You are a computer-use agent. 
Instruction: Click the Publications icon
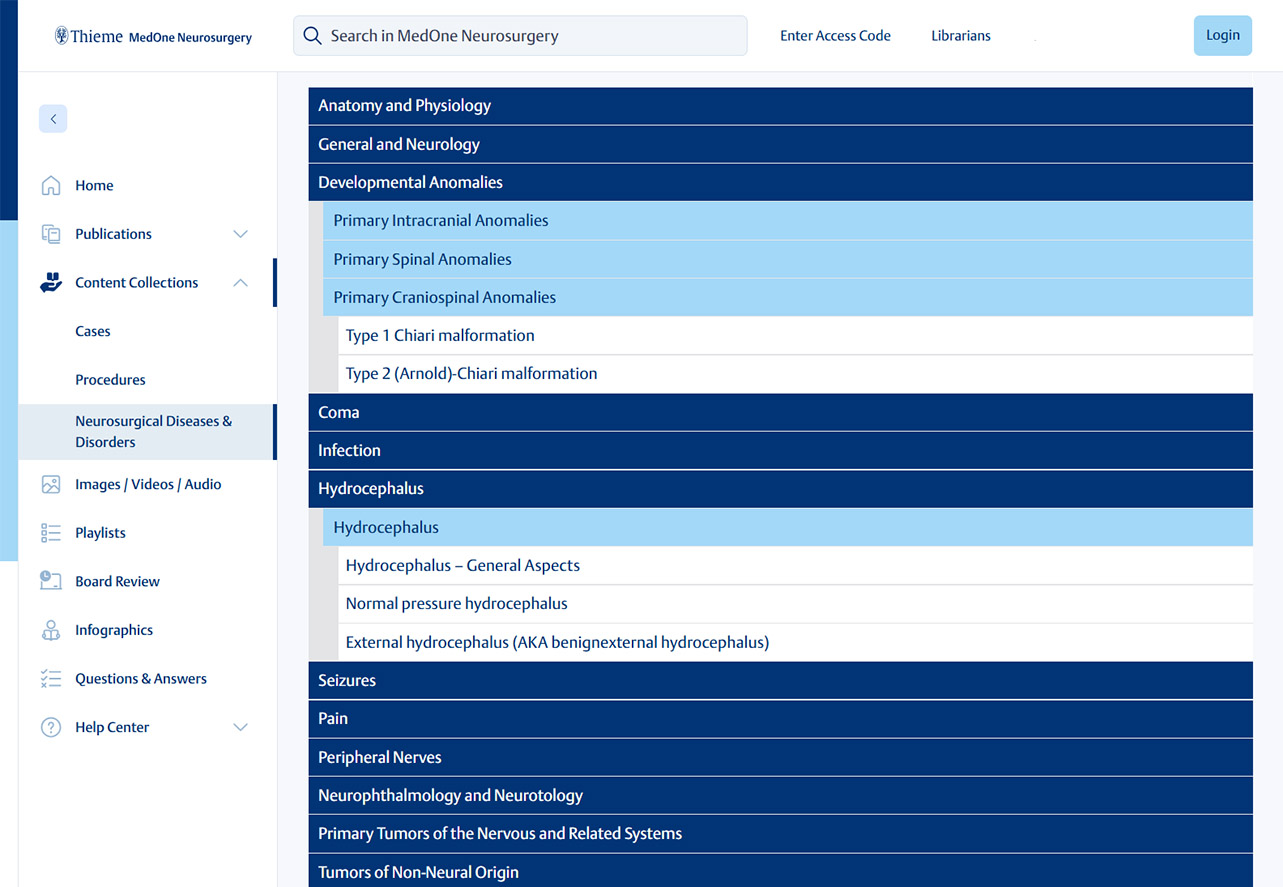[x=50, y=233]
